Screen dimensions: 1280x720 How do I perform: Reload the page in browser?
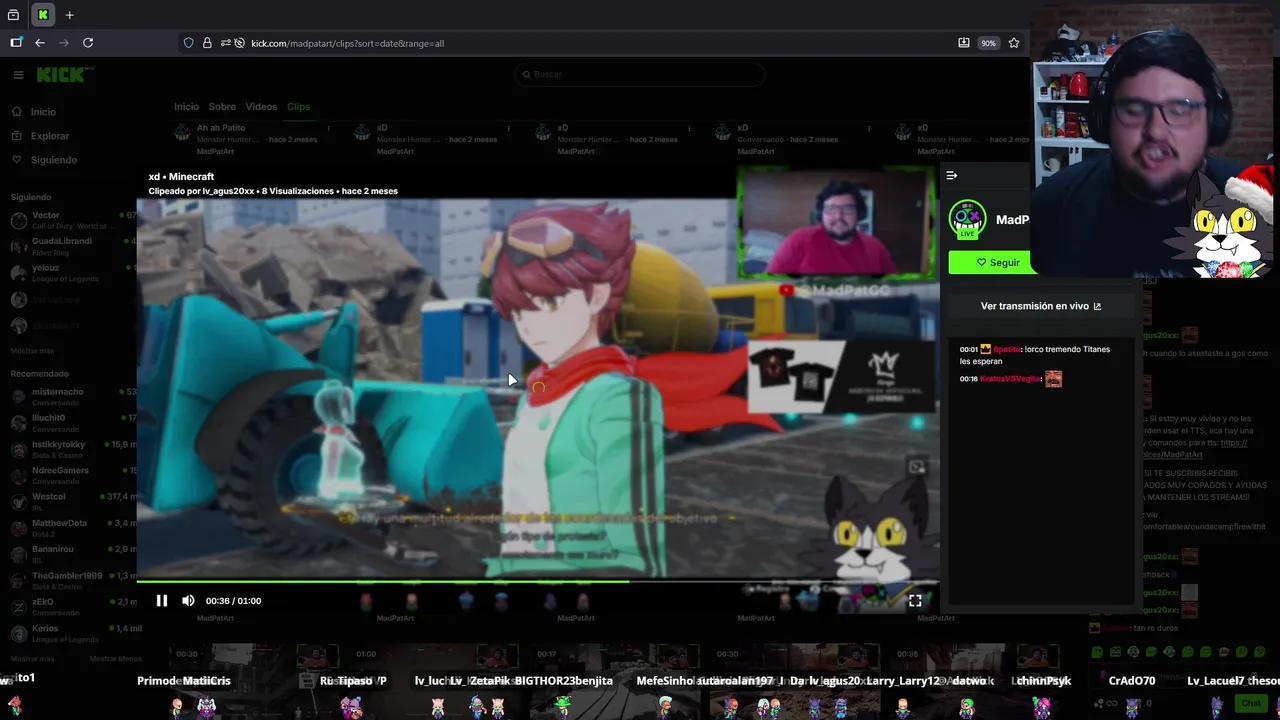click(x=88, y=43)
